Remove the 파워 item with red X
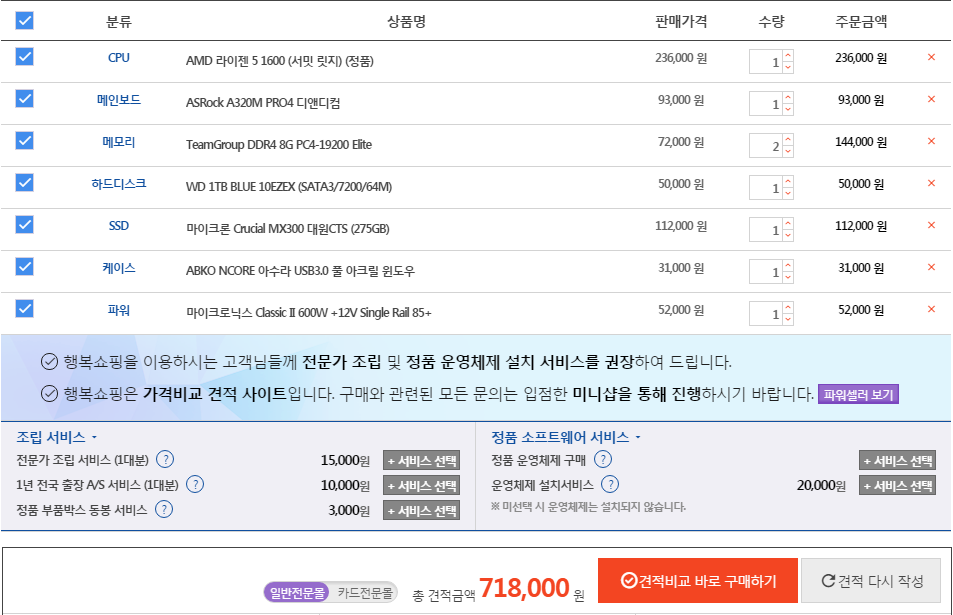This screenshot has height=615, width=953. click(x=931, y=310)
